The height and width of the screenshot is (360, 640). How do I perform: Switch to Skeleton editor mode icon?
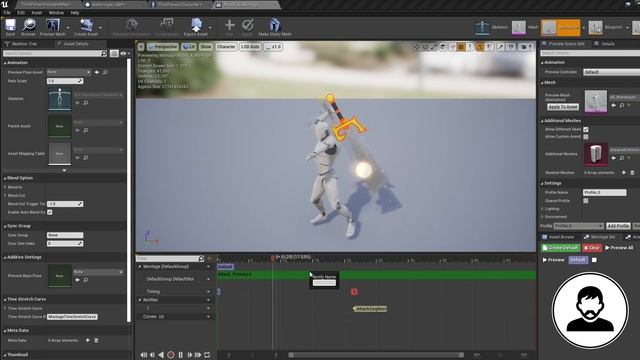(482, 28)
